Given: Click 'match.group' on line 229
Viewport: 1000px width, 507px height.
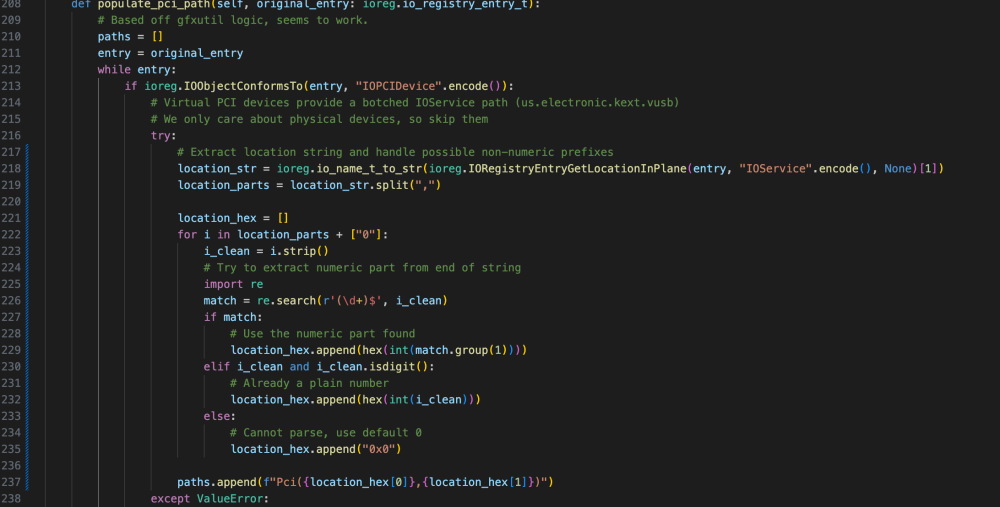Looking at the screenshot, I should pyautogui.click(x=452, y=350).
